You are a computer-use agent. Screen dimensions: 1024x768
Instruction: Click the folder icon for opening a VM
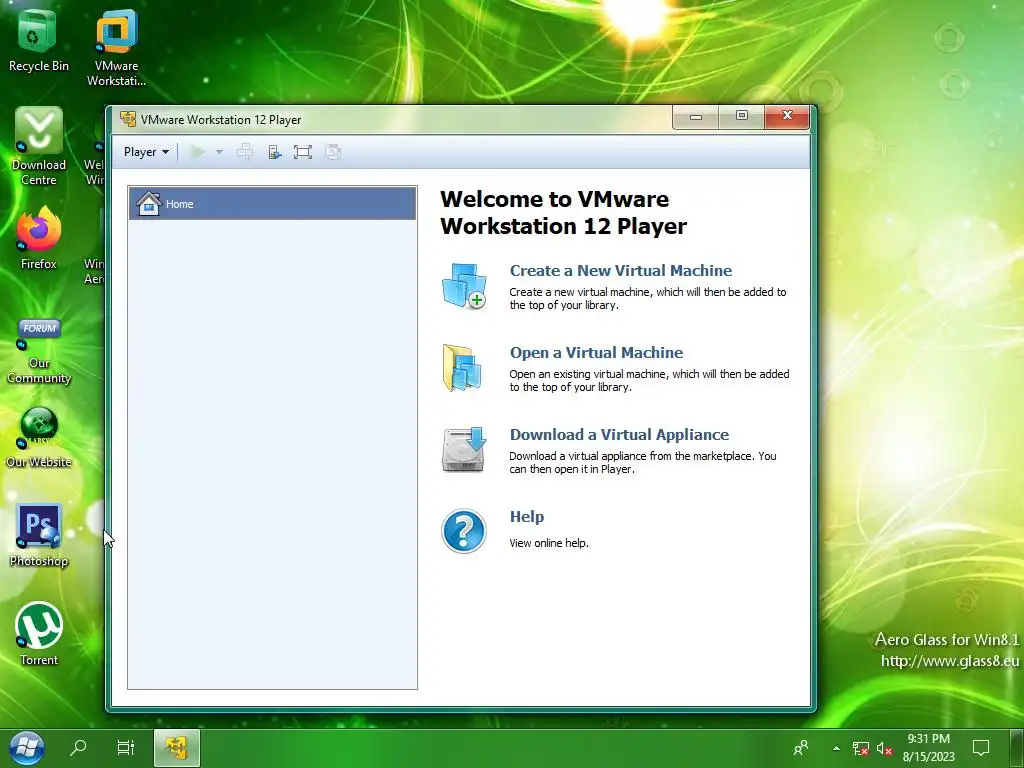462,368
